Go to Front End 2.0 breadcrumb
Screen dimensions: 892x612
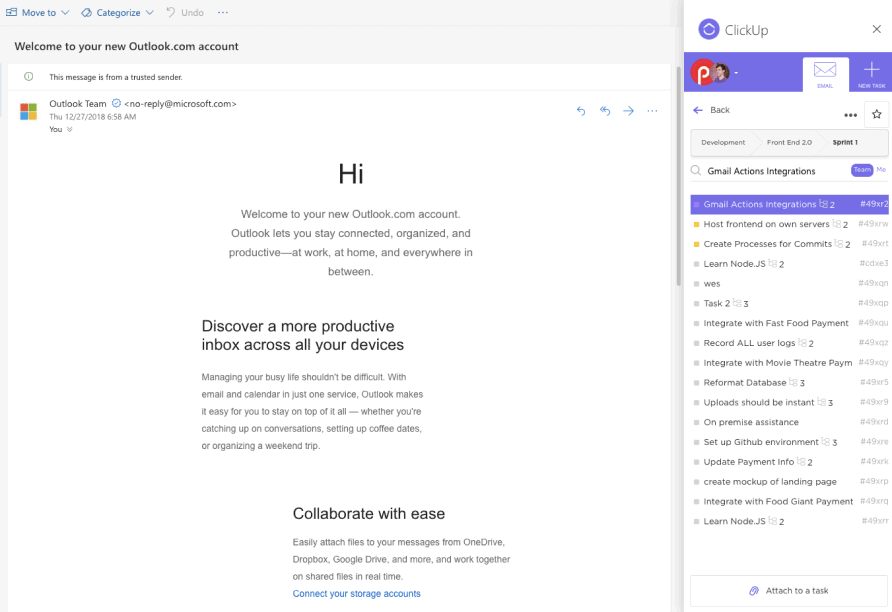pyautogui.click(x=789, y=142)
